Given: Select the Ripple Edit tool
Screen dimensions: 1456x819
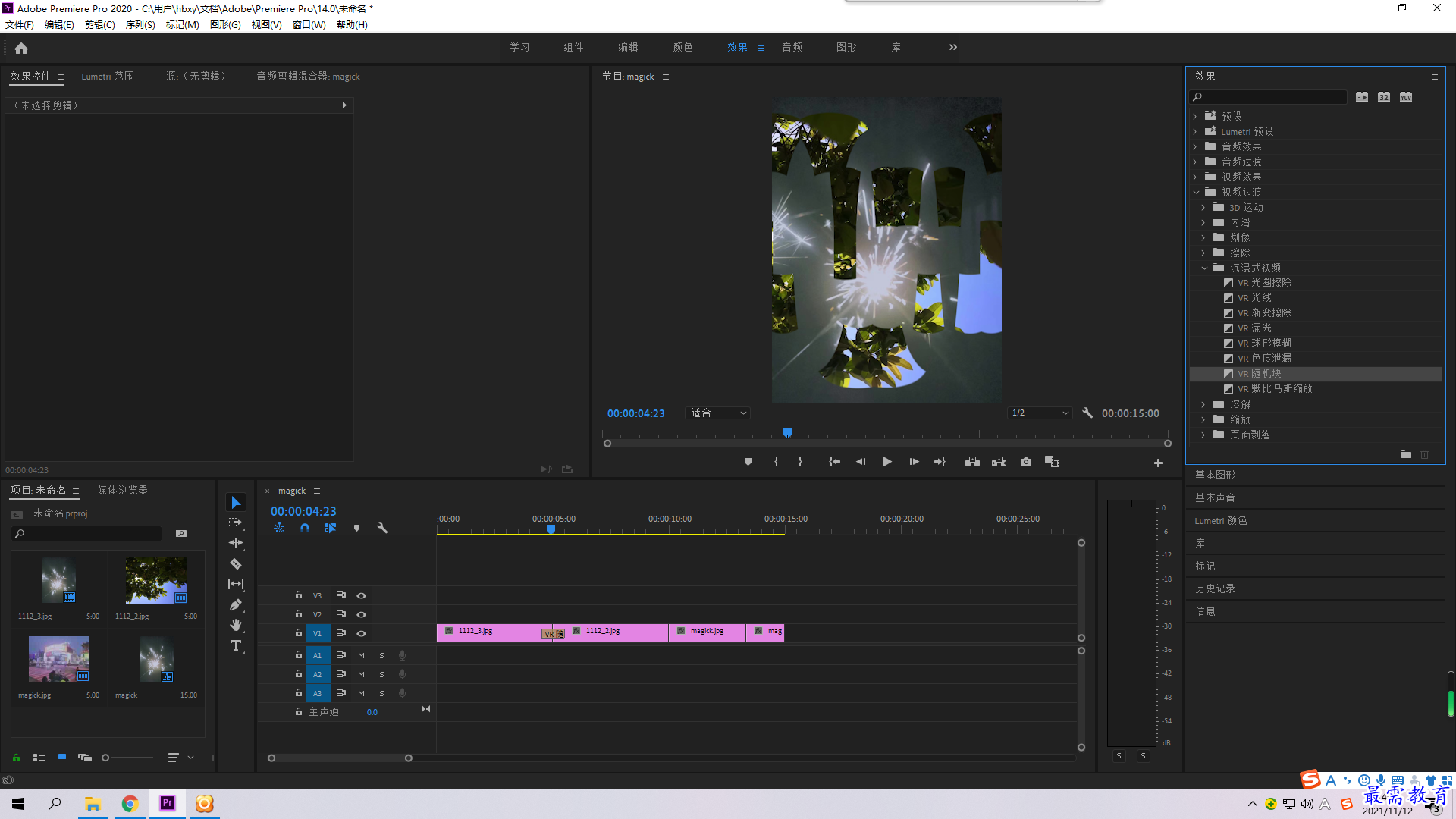Looking at the screenshot, I should point(236,543).
